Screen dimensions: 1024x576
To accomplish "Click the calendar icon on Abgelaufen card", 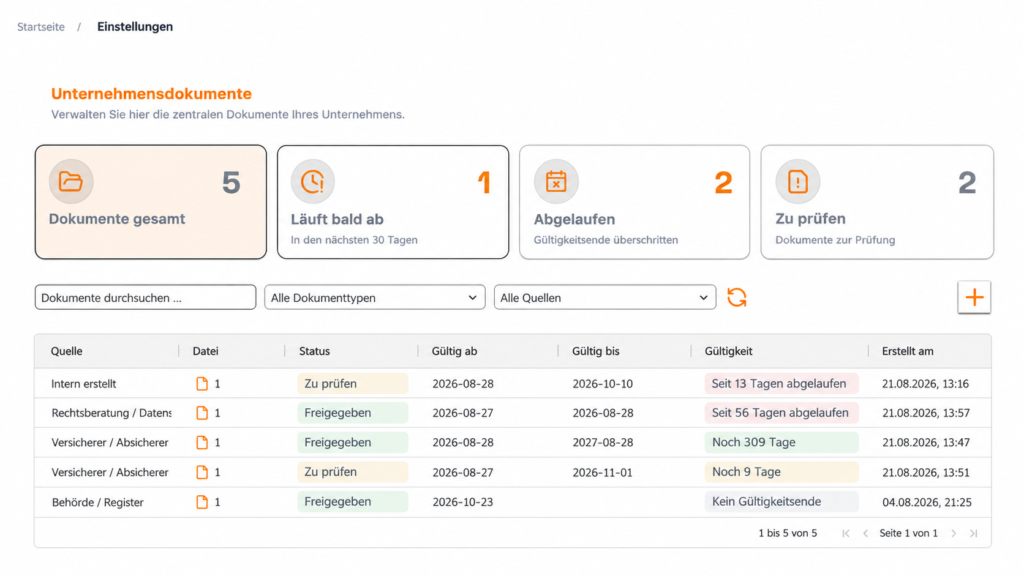I will [x=556, y=182].
